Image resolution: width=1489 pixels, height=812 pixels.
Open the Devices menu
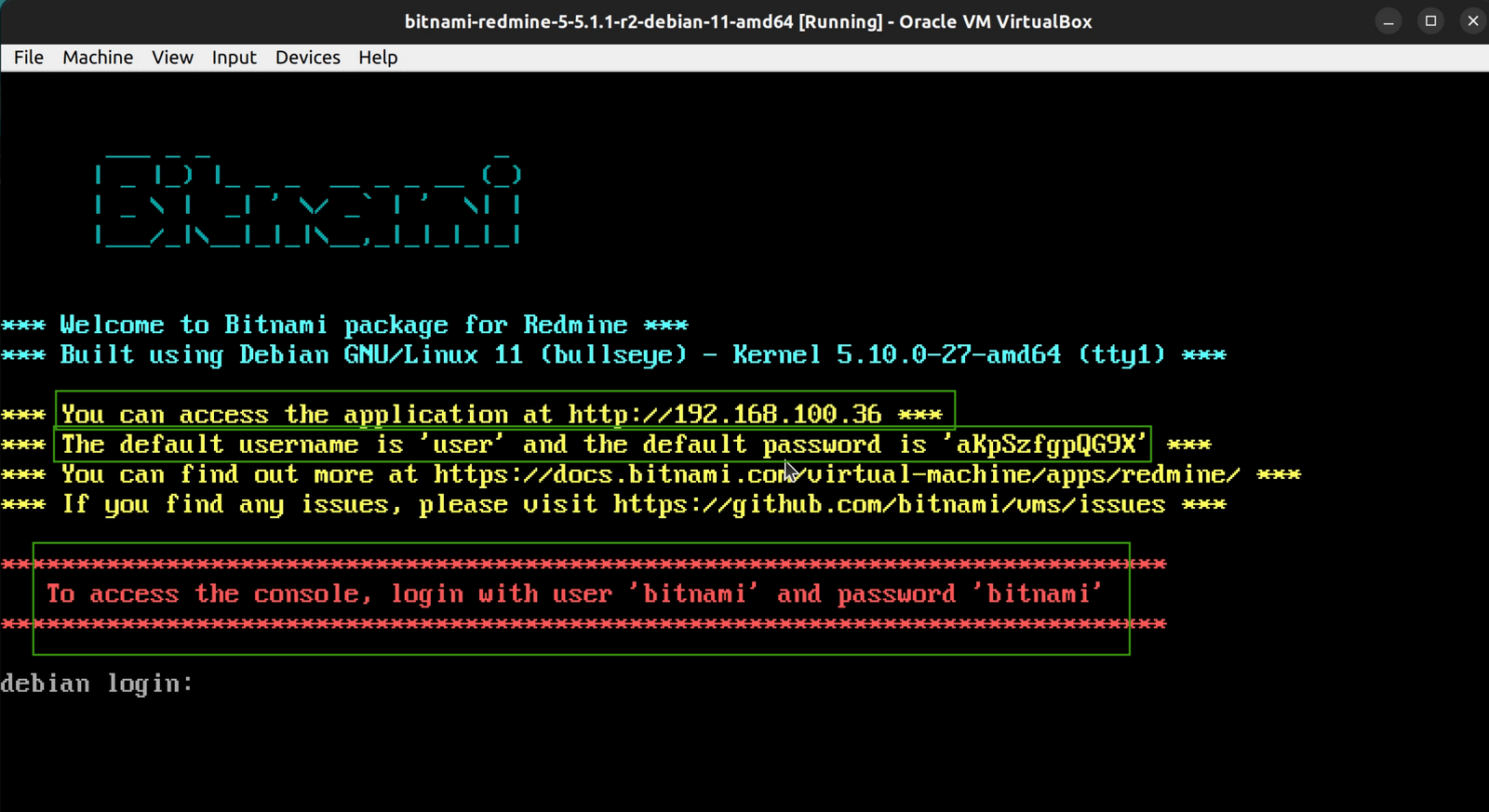(307, 58)
